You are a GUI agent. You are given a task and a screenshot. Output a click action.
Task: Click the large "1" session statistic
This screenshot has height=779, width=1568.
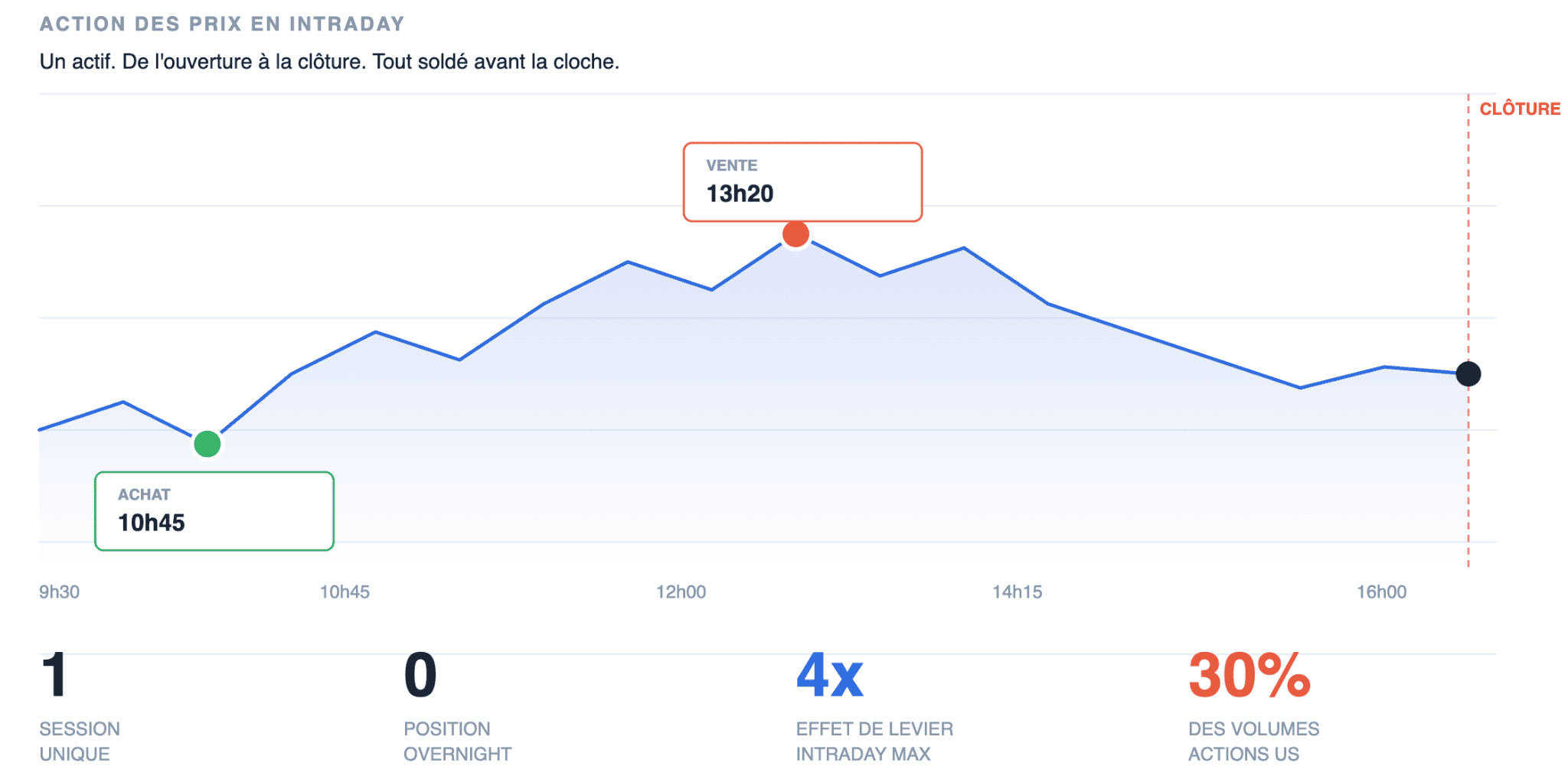tap(54, 675)
